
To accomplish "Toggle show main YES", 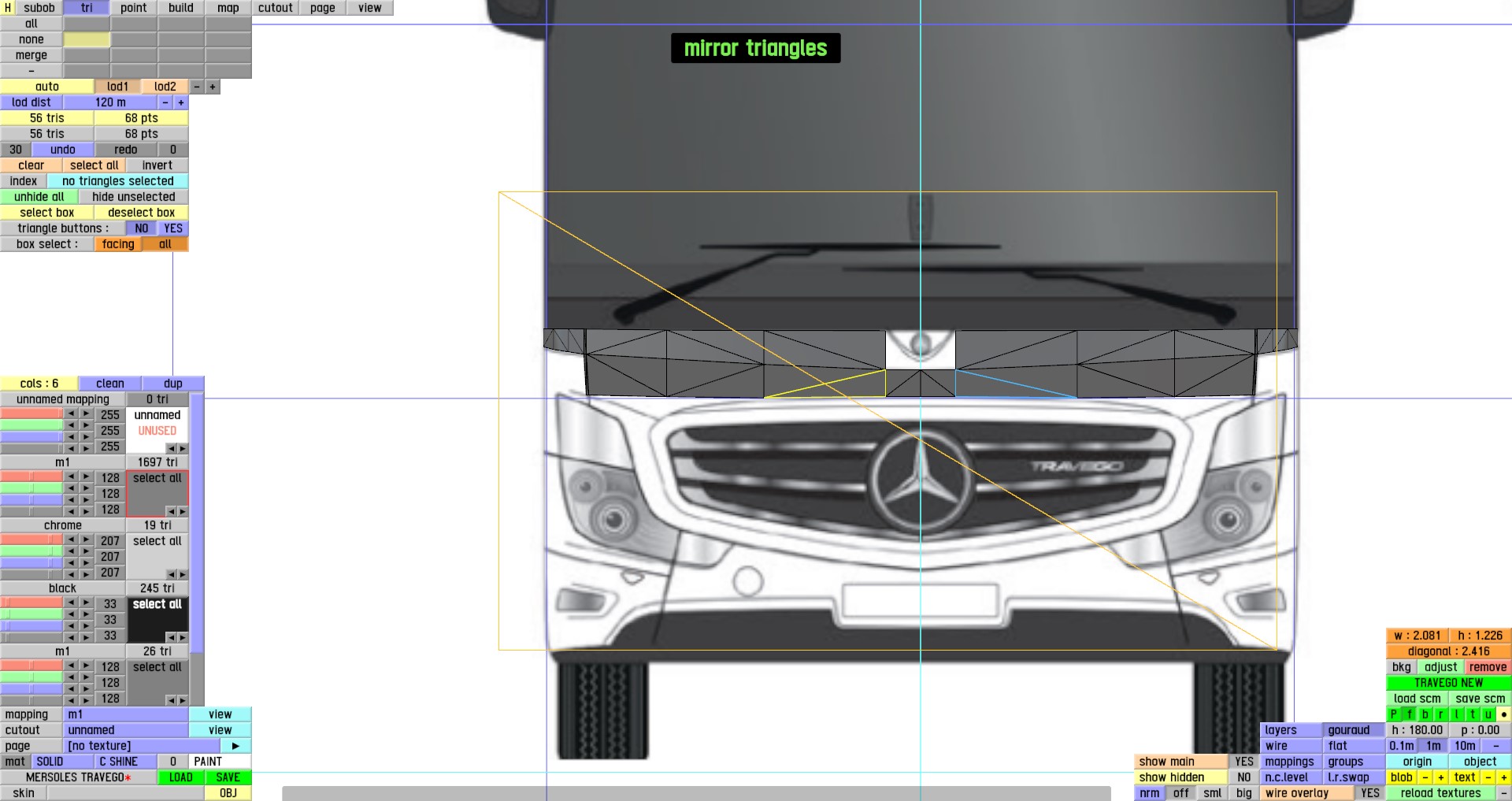I will pos(1244,762).
